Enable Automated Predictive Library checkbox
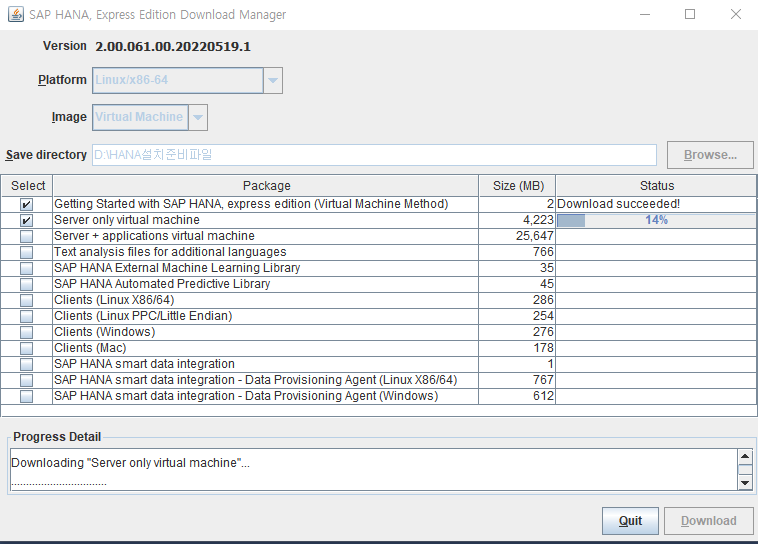 click(x=27, y=284)
